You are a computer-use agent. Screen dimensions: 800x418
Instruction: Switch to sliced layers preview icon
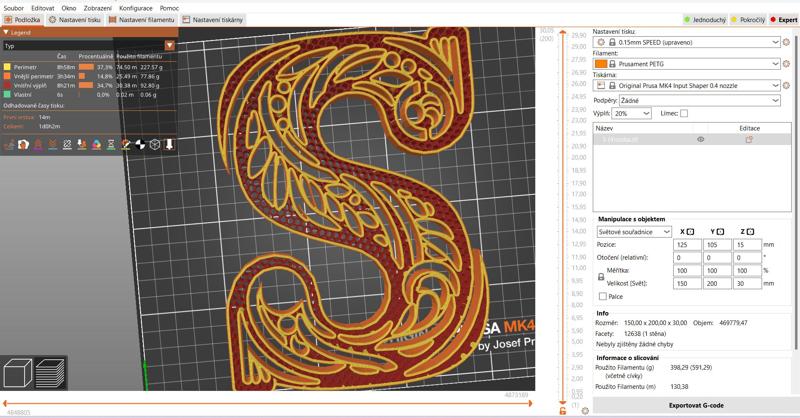coord(49,373)
